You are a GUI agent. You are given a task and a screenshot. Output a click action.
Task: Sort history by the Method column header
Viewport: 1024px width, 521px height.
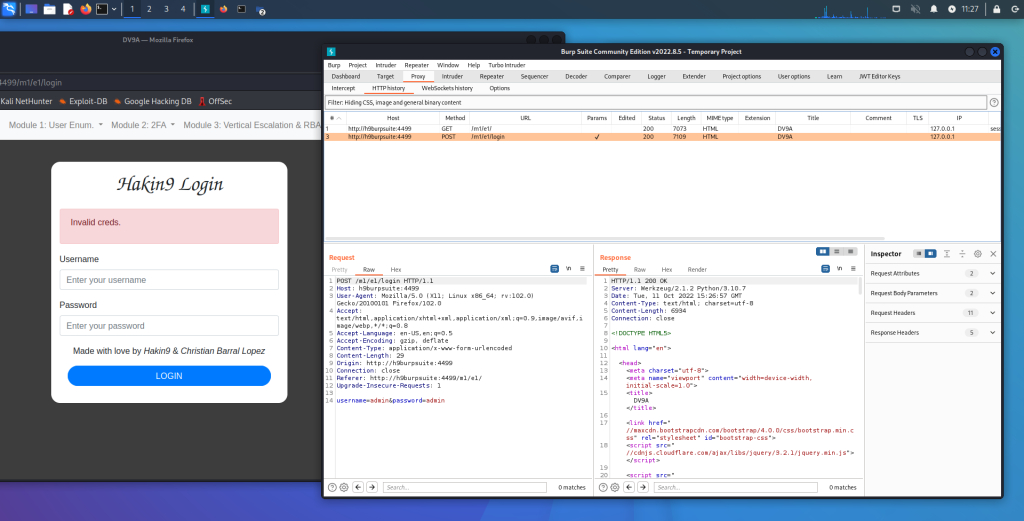point(455,118)
